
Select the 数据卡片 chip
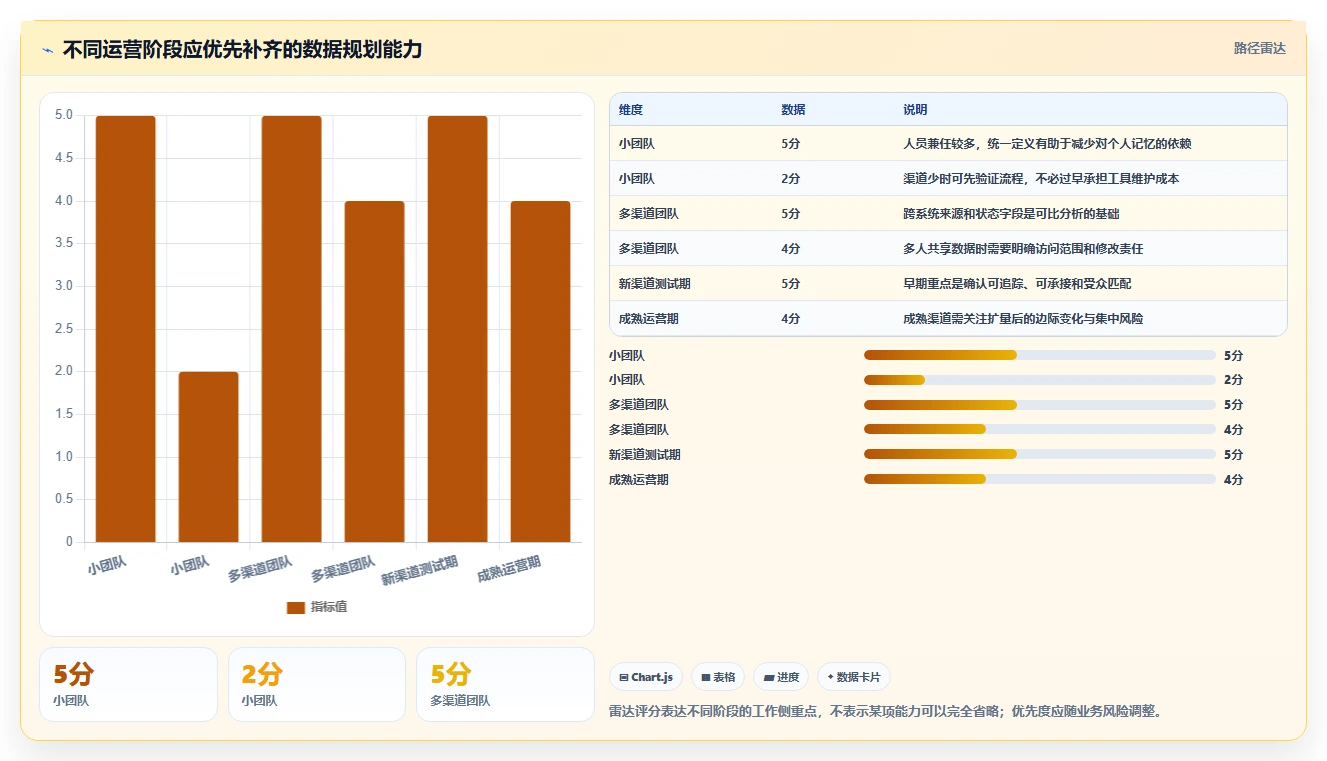coord(854,677)
